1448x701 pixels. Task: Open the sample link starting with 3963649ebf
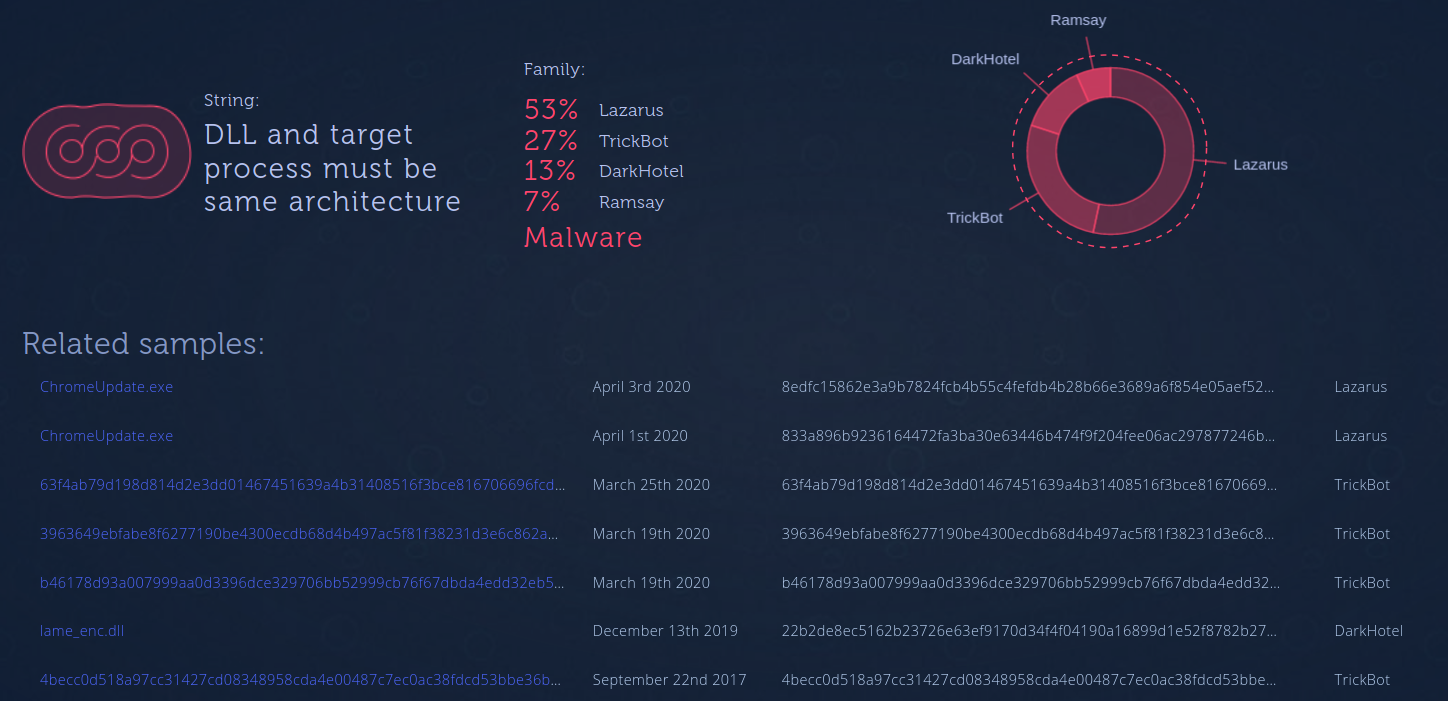click(x=299, y=534)
